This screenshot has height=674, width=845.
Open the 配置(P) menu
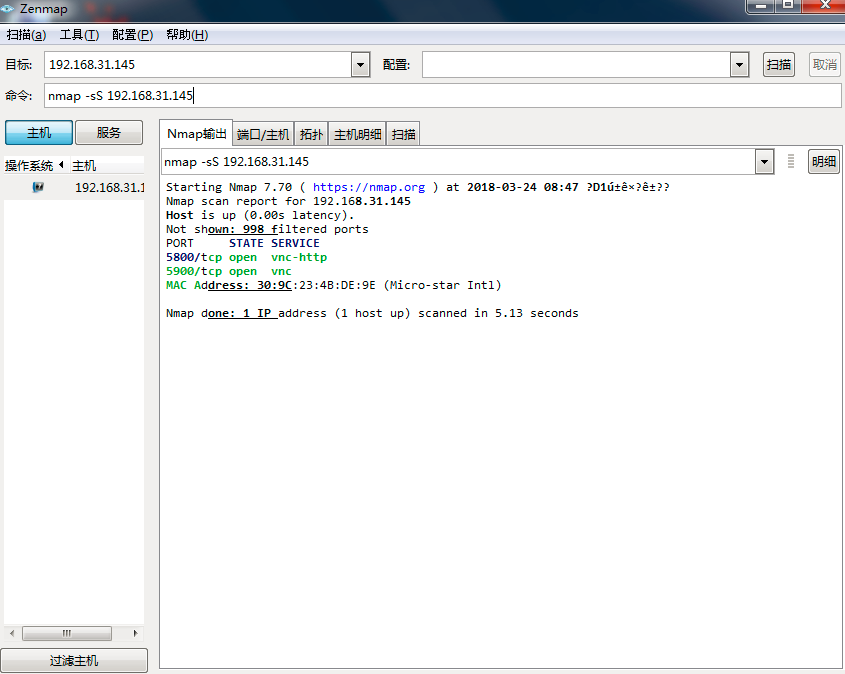pyautogui.click(x=133, y=35)
